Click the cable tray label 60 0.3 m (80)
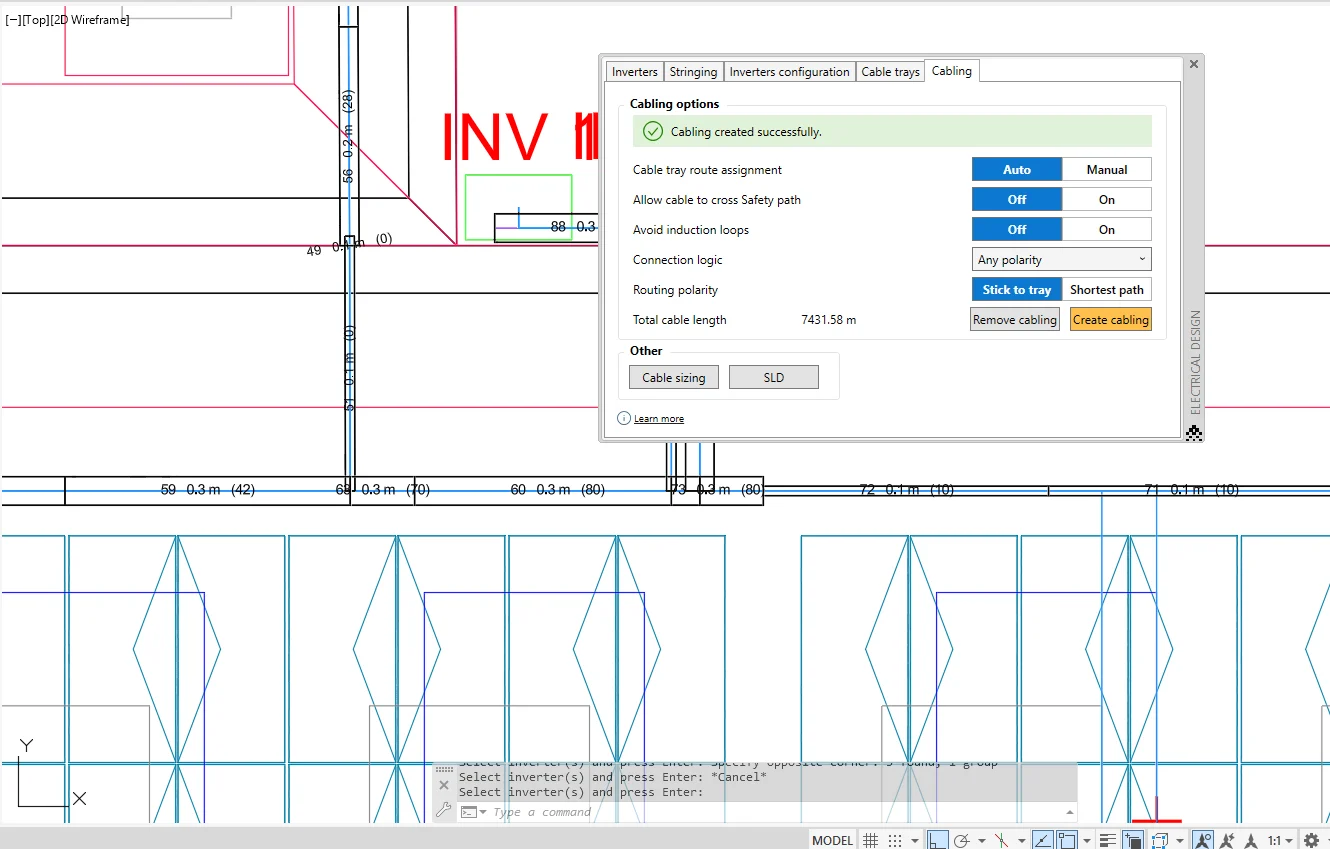 click(x=557, y=490)
